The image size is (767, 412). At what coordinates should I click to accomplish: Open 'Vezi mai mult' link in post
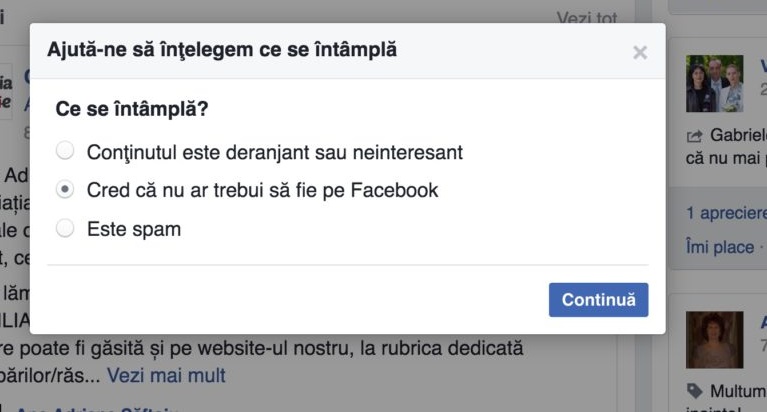tap(166, 376)
